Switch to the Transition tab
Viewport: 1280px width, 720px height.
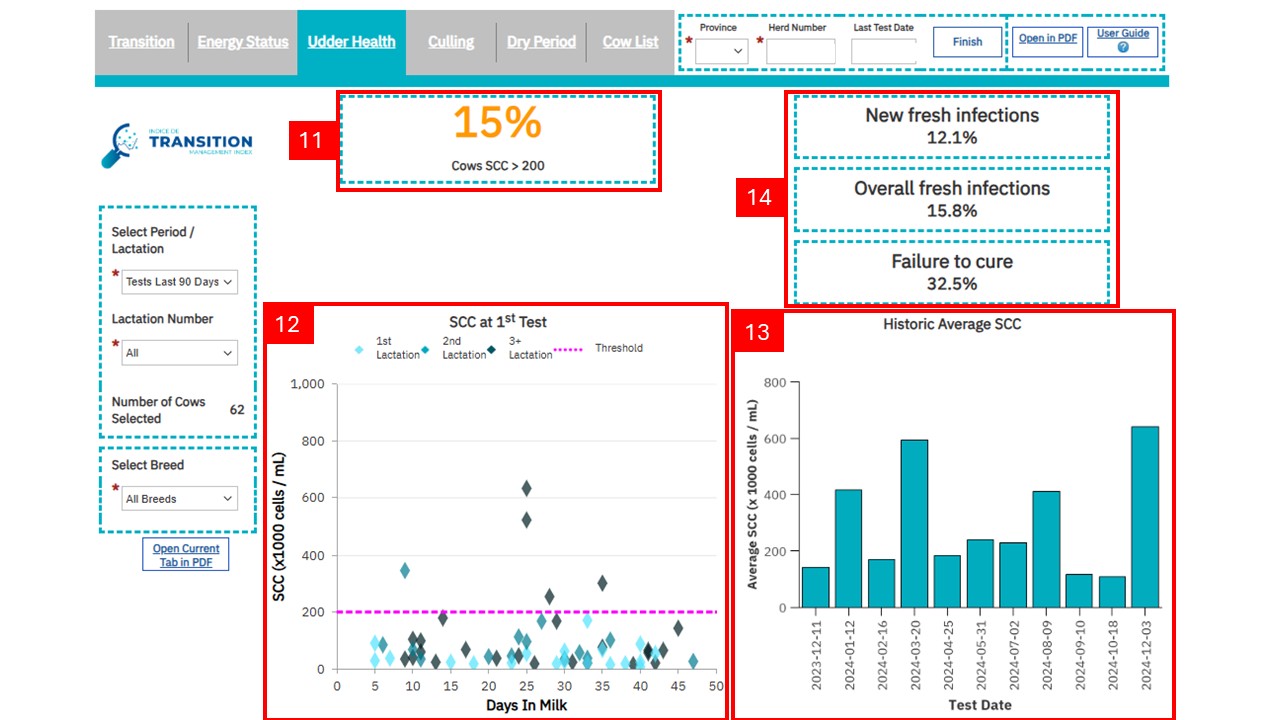point(141,42)
